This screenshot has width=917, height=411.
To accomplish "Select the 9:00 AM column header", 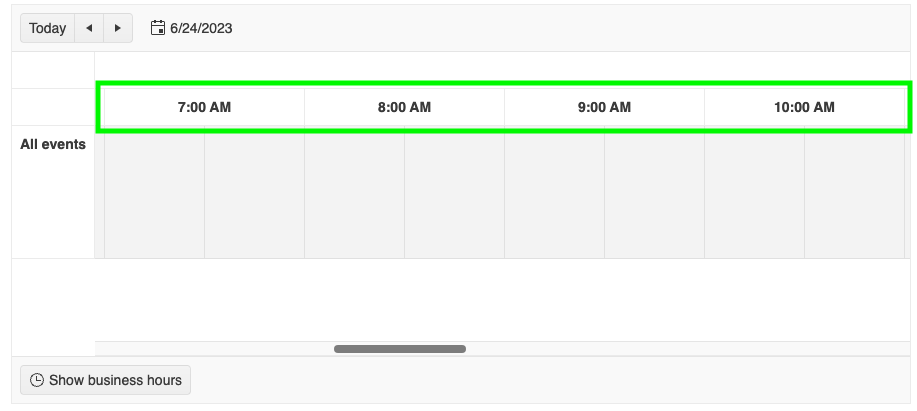I will (x=604, y=107).
